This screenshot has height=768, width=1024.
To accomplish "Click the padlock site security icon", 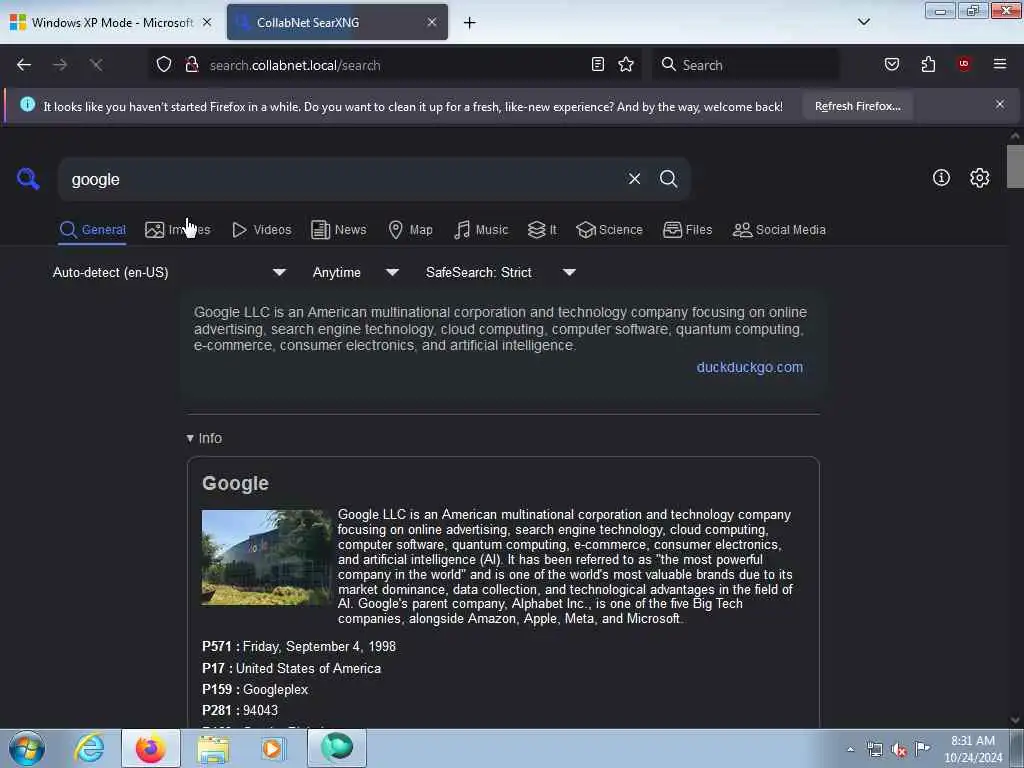I will (191, 65).
